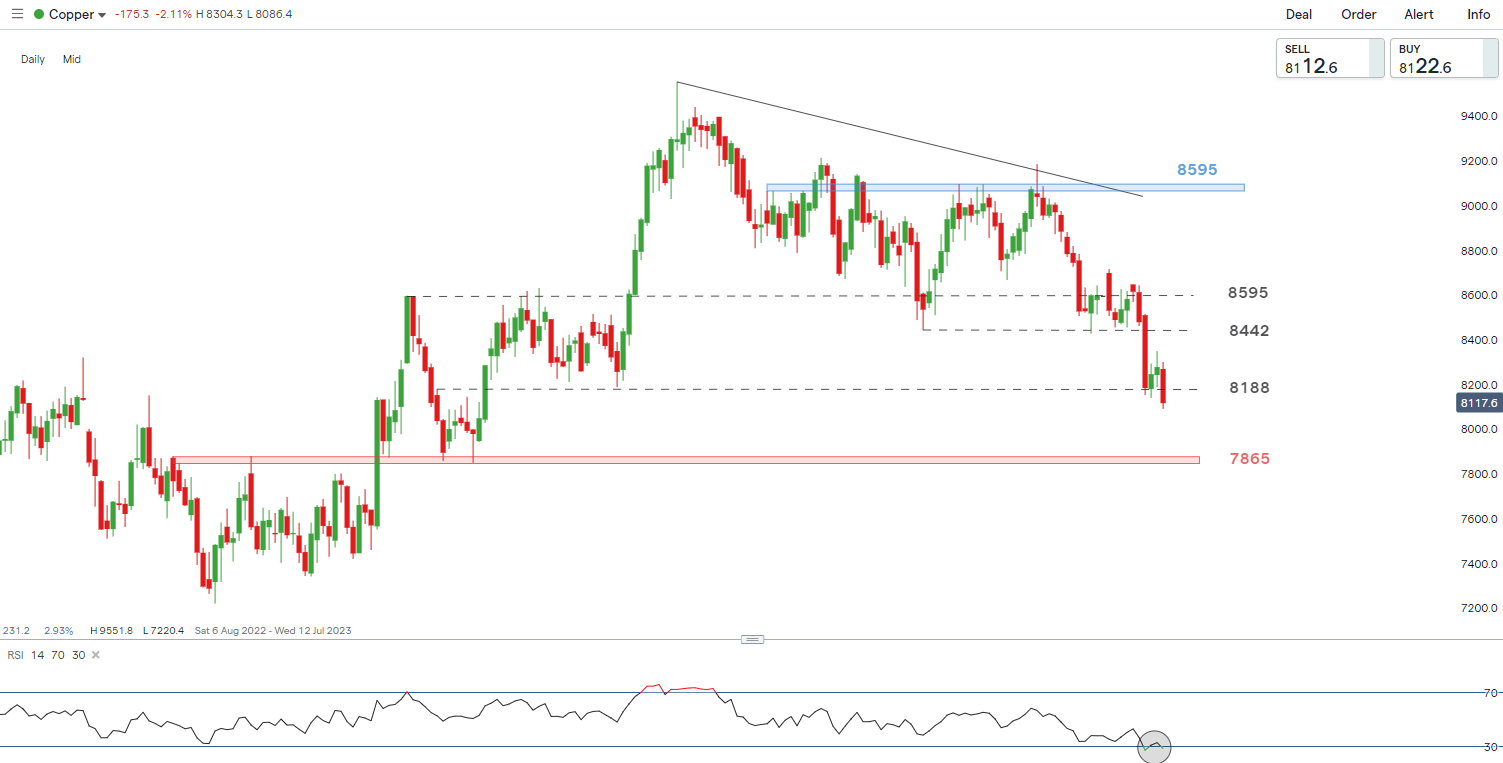
Task: Select the black 8595 level label
Action: (x=1248, y=293)
